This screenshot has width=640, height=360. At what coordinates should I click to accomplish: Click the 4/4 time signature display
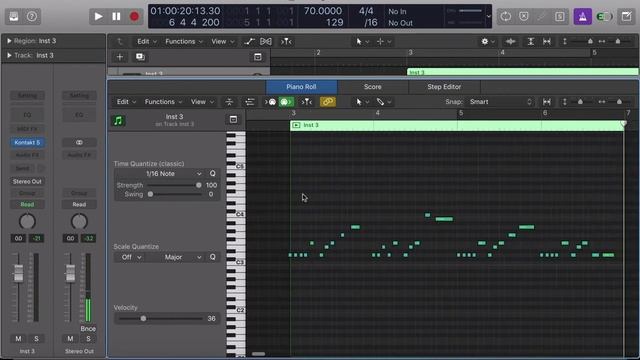pyautogui.click(x=366, y=11)
